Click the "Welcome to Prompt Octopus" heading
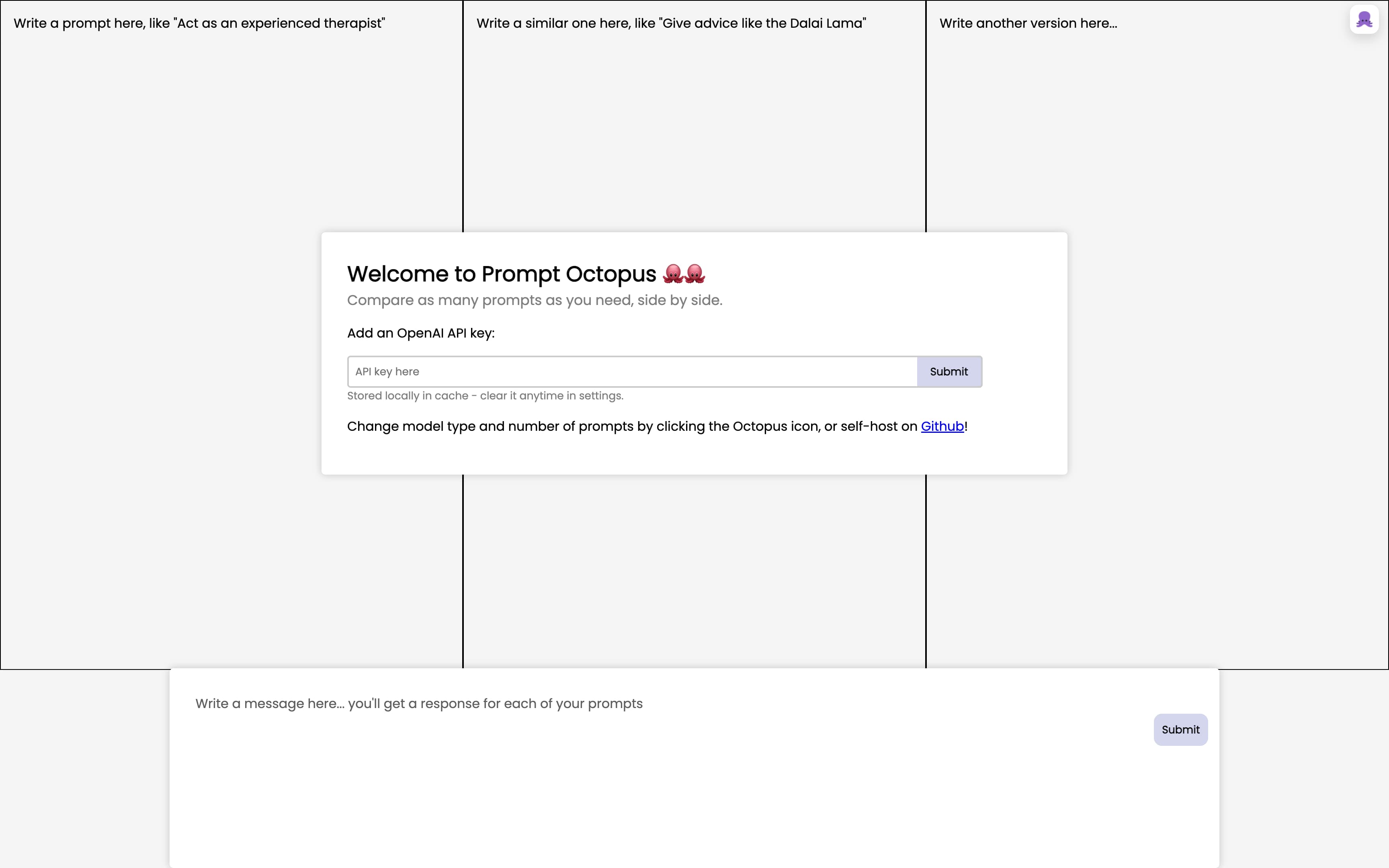This screenshot has width=1389, height=868. [x=501, y=274]
